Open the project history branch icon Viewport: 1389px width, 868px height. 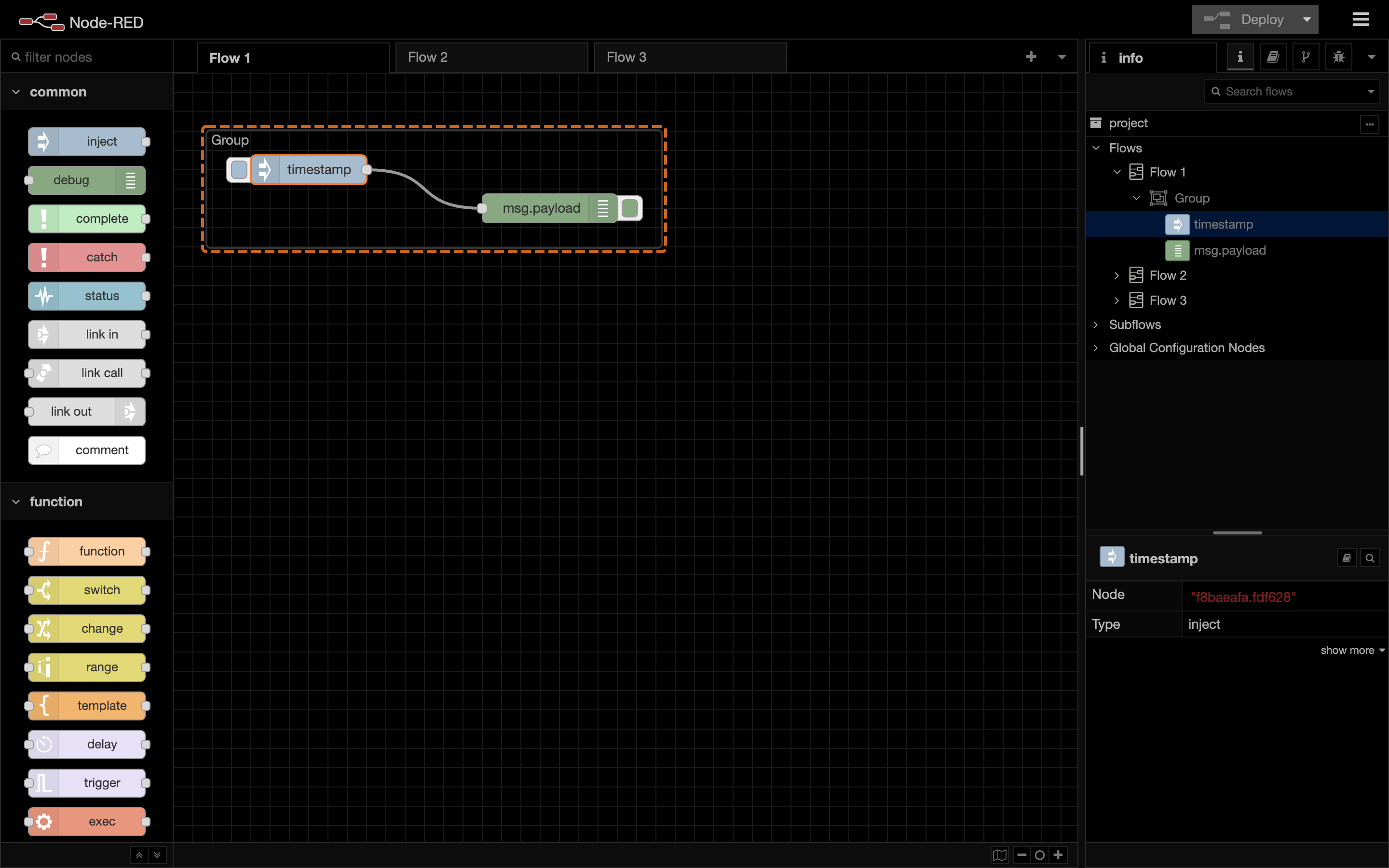1306,57
